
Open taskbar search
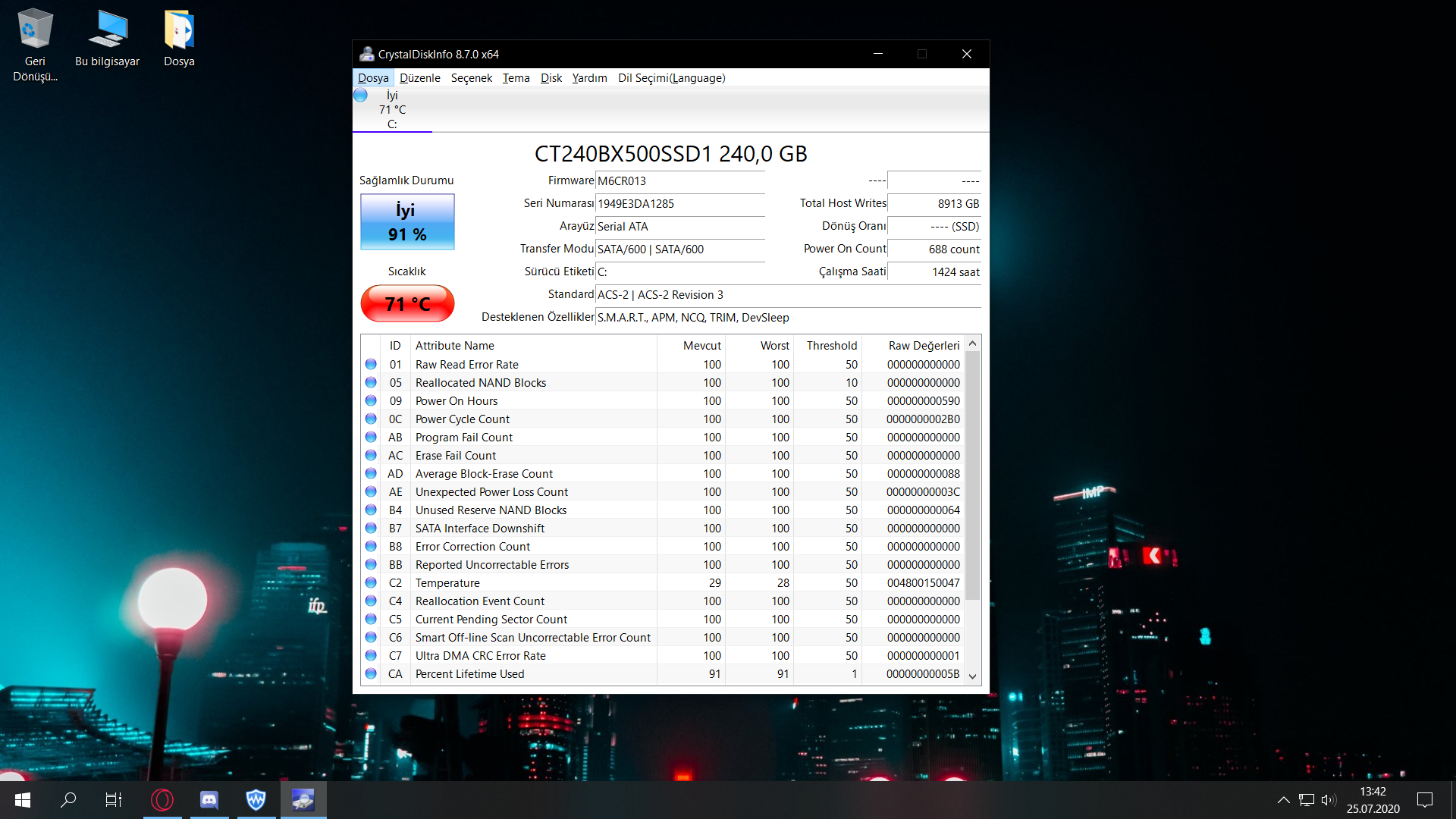[68, 800]
